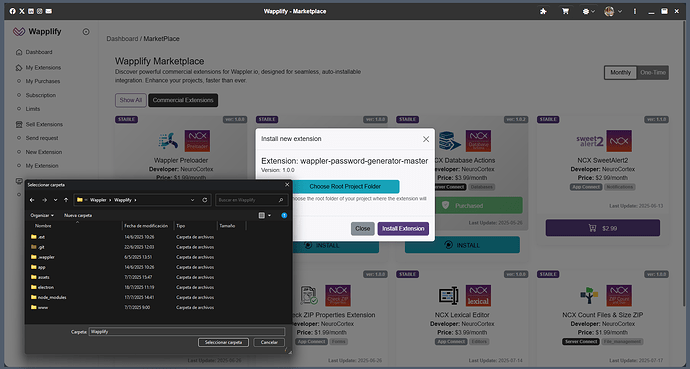690x369 pixels.
Task: Open the LinkedIn icon in the title bar
Action: (x=31, y=11)
